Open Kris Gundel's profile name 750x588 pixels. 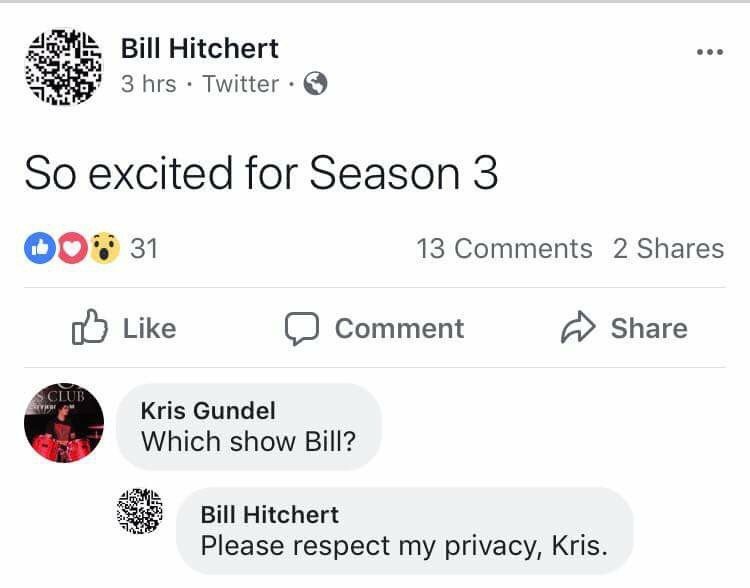click(x=208, y=410)
